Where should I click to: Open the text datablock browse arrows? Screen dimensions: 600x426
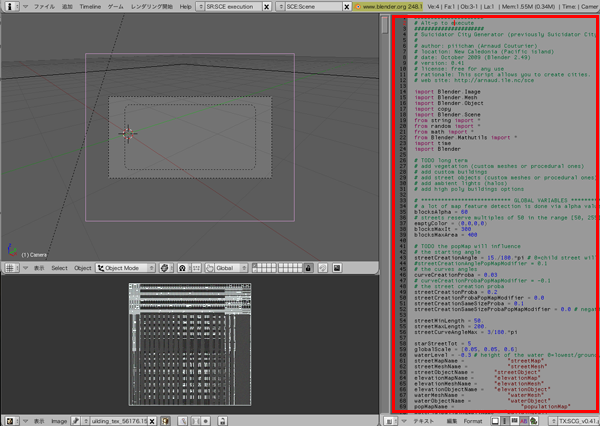click(553, 421)
